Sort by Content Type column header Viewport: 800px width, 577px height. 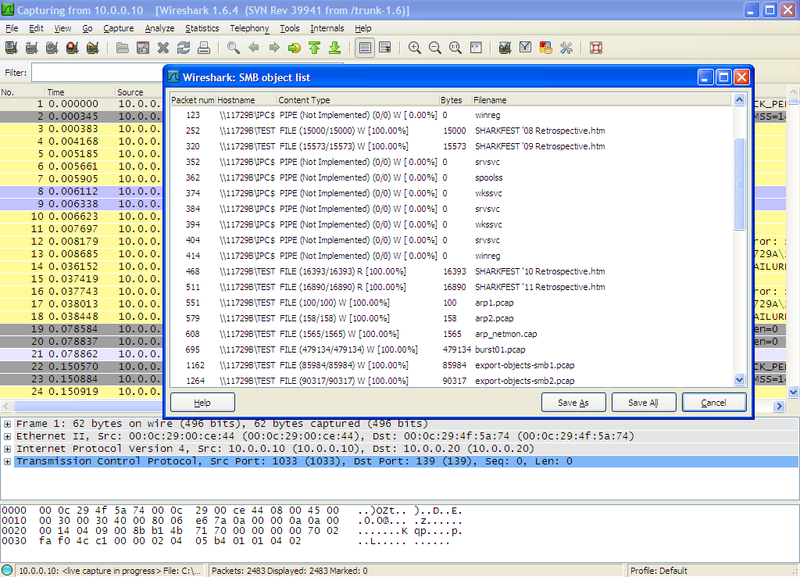click(358, 100)
